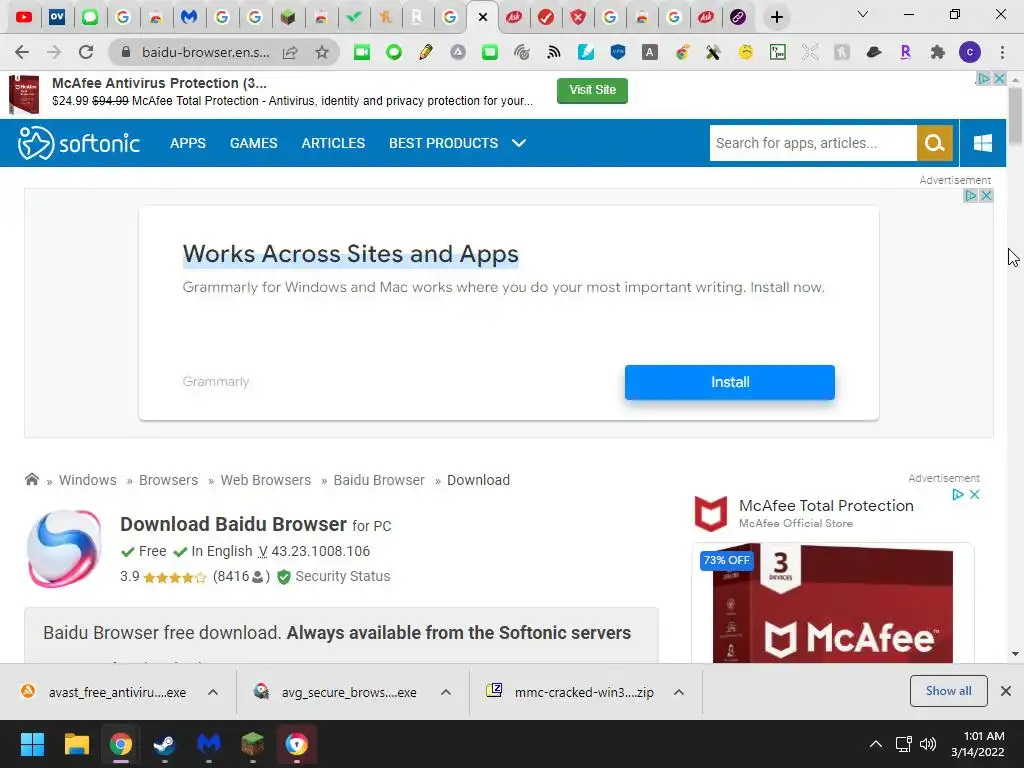
Task: Open the Extensions puzzle piece menu
Action: tap(938, 52)
